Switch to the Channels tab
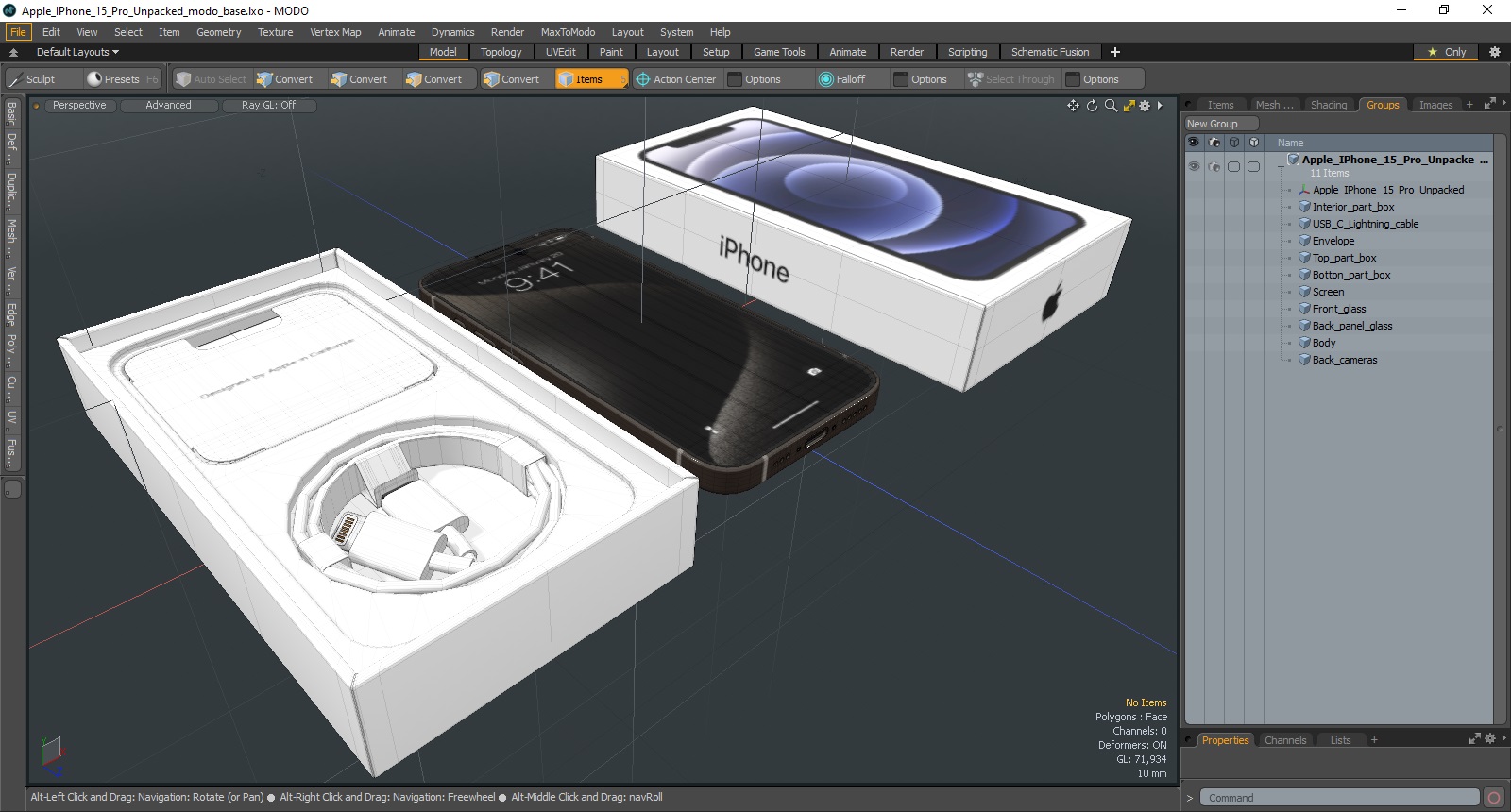This screenshot has height=812, width=1511. click(1285, 740)
